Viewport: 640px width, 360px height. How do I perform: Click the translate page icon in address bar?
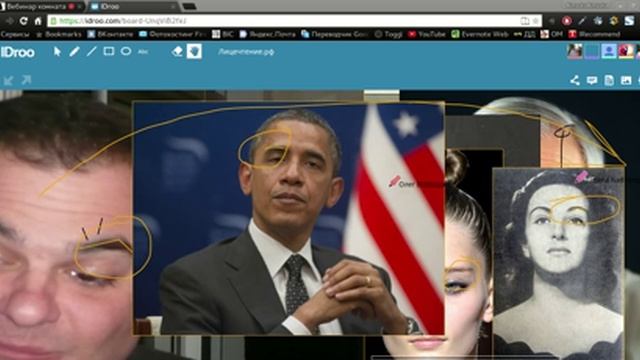click(x=525, y=20)
